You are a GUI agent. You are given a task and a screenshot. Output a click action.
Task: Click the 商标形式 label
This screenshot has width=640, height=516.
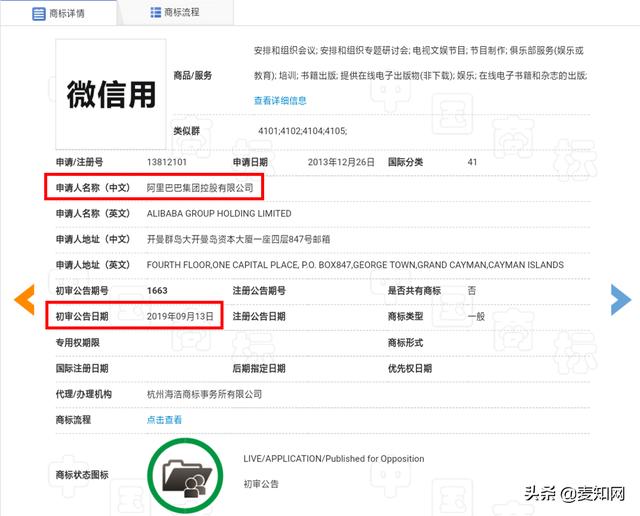tap(405, 343)
